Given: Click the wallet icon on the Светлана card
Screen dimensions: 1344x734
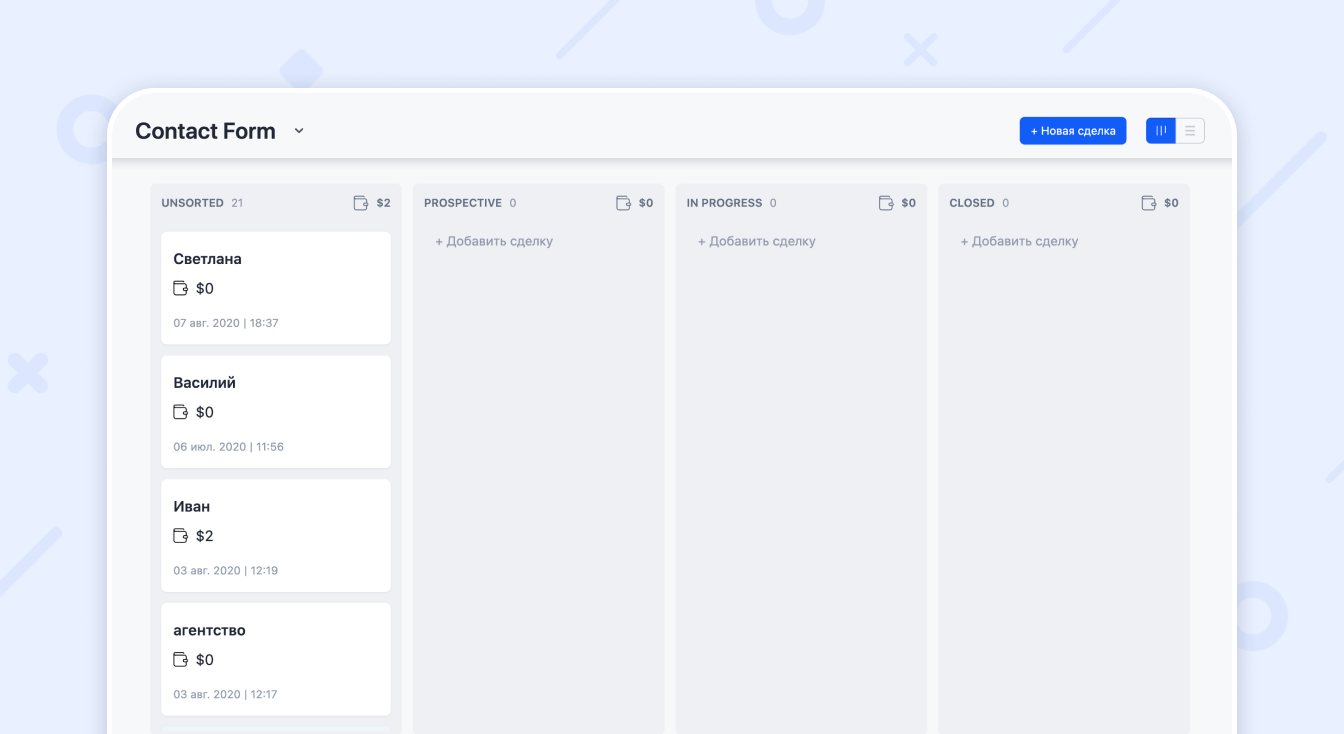Looking at the screenshot, I should (x=180, y=288).
